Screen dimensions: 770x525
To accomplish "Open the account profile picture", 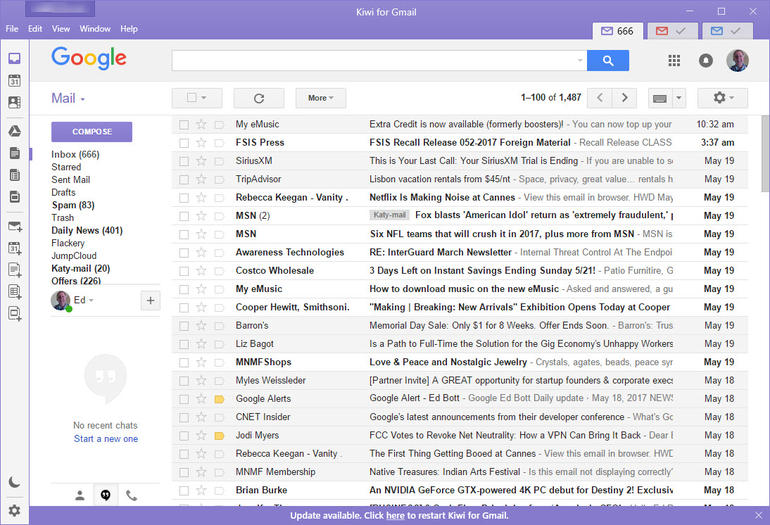I will click(x=738, y=60).
